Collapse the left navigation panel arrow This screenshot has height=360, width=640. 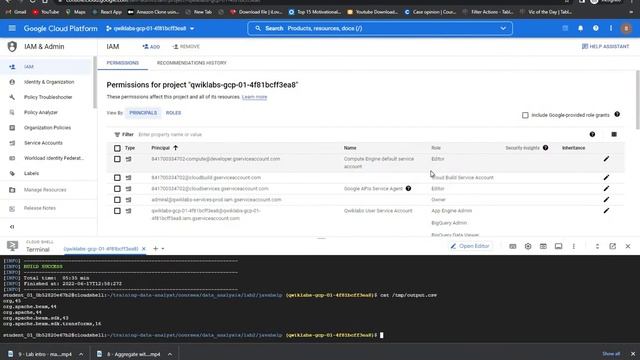click(x=12, y=227)
